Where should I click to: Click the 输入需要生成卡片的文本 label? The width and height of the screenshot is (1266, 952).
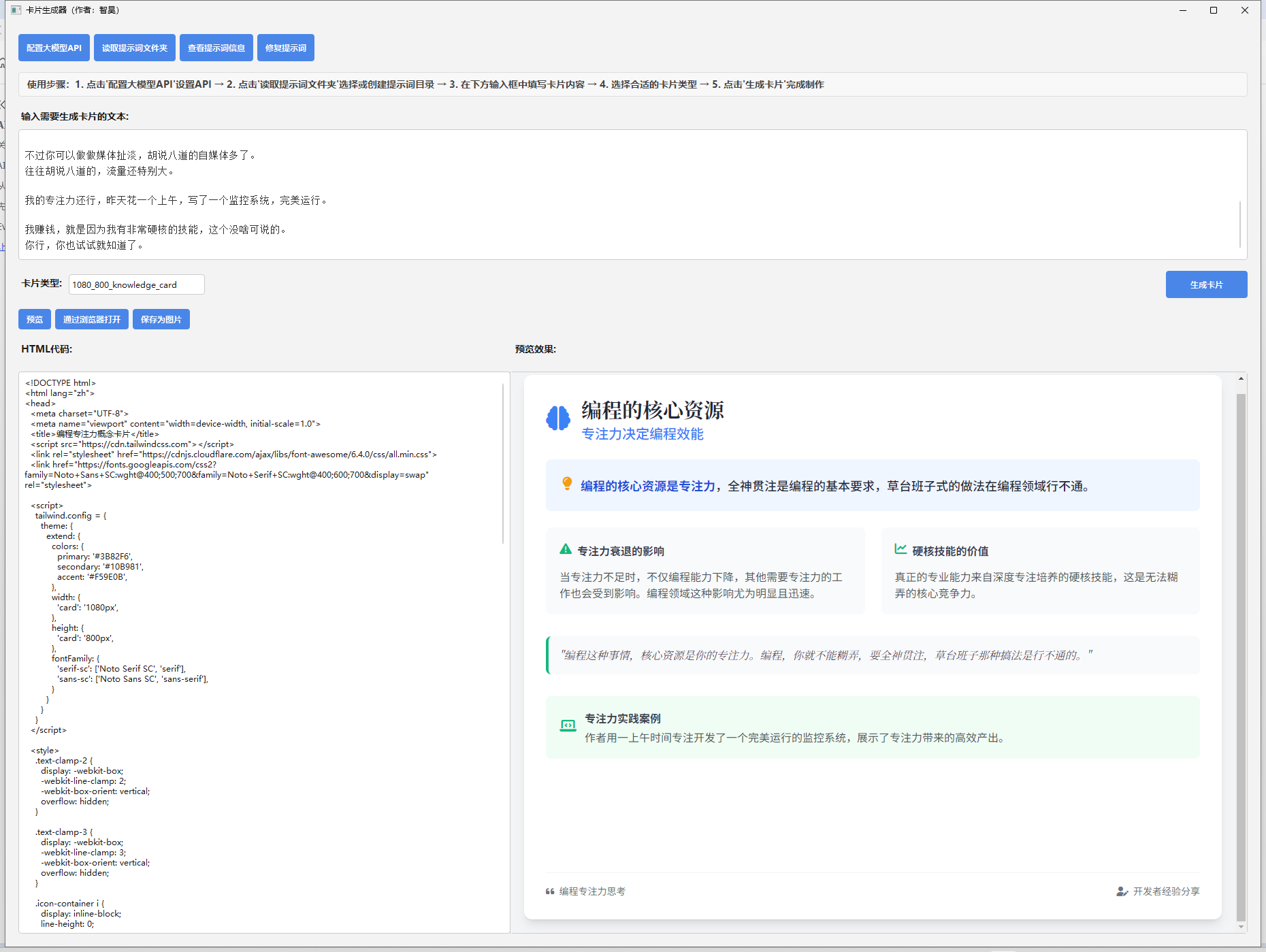point(75,116)
